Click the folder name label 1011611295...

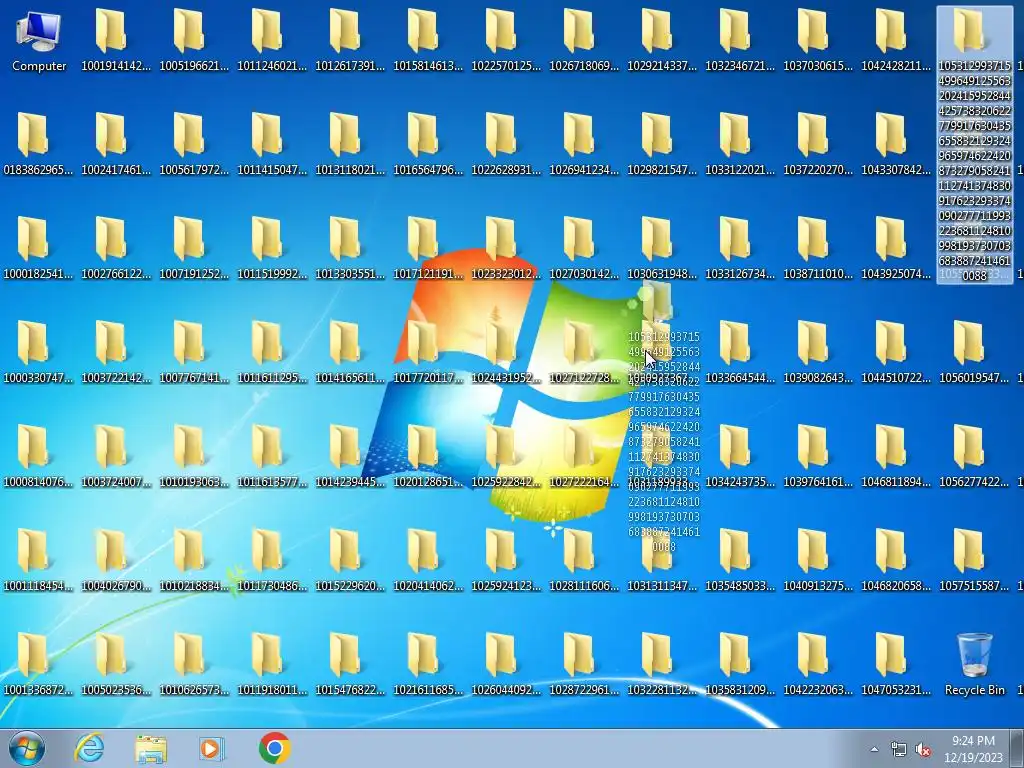coord(272,378)
